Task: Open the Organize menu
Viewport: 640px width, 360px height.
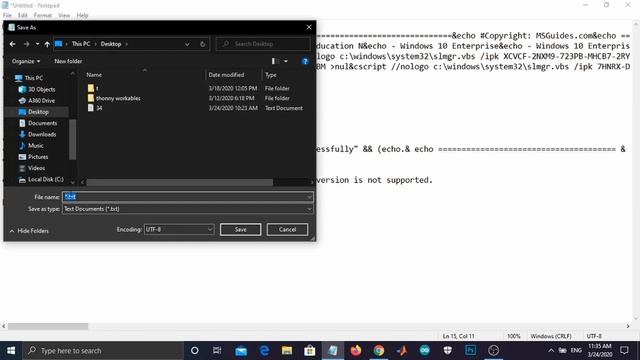Action: (26, 61)
